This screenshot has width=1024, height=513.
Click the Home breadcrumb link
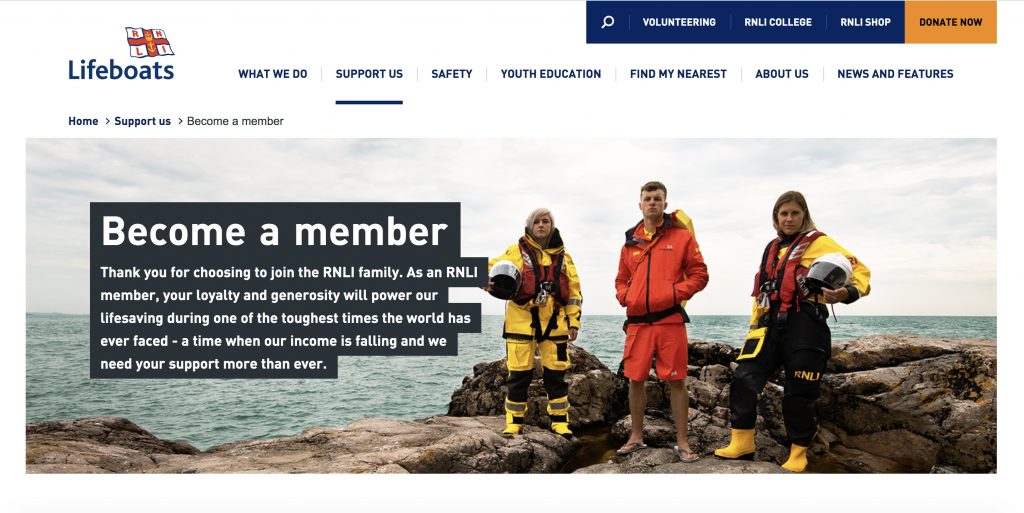pos(83,121)
